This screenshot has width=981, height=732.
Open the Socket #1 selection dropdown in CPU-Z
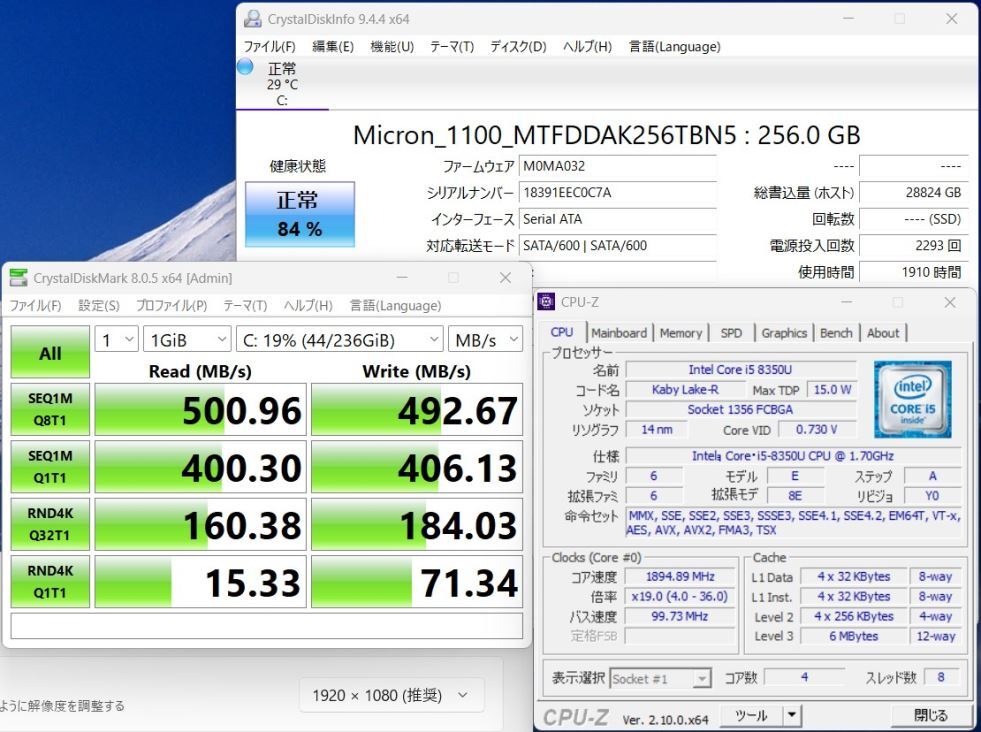click(x=661, y=678)
